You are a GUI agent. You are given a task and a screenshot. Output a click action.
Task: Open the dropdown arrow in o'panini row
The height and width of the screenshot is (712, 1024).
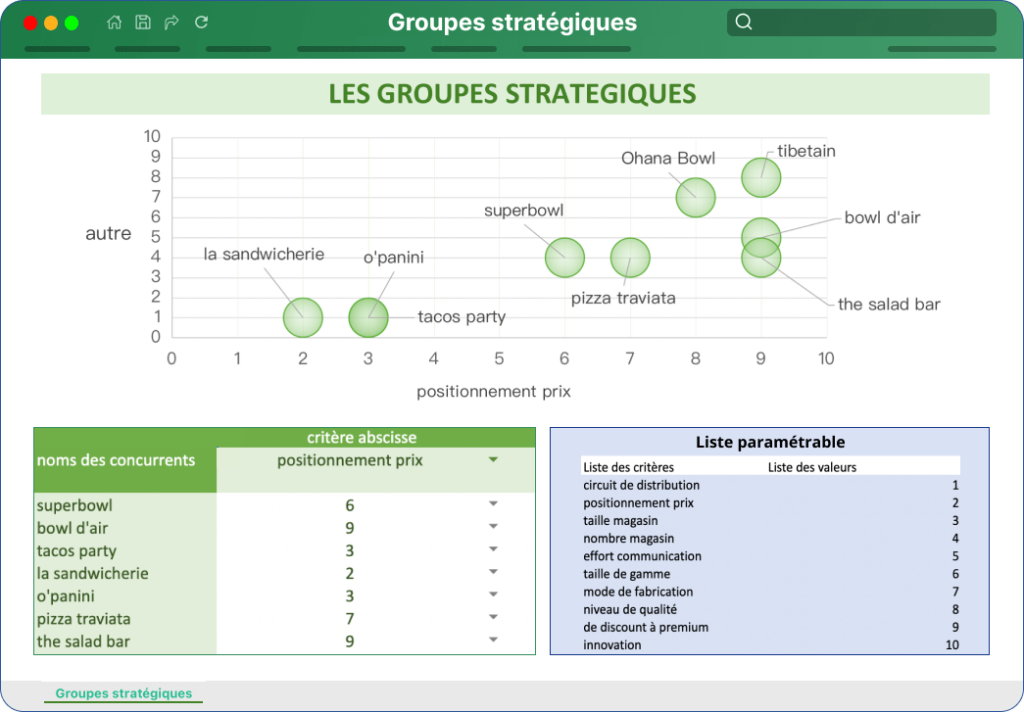pyautogui.click(x=493, y=594)
